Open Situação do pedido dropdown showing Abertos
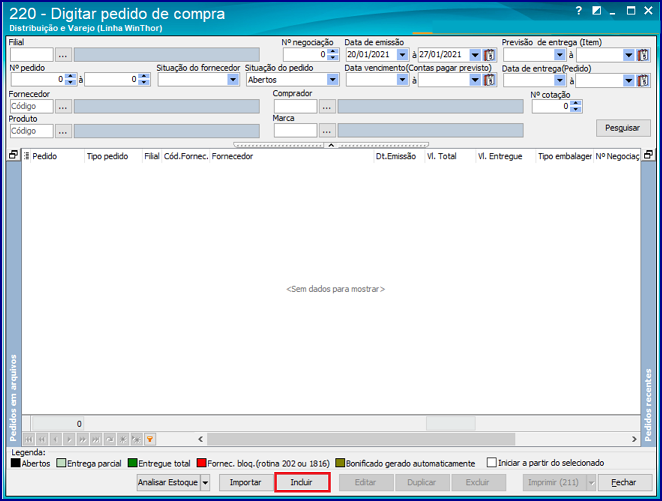 pyautogui.click(x=333, y=80)
